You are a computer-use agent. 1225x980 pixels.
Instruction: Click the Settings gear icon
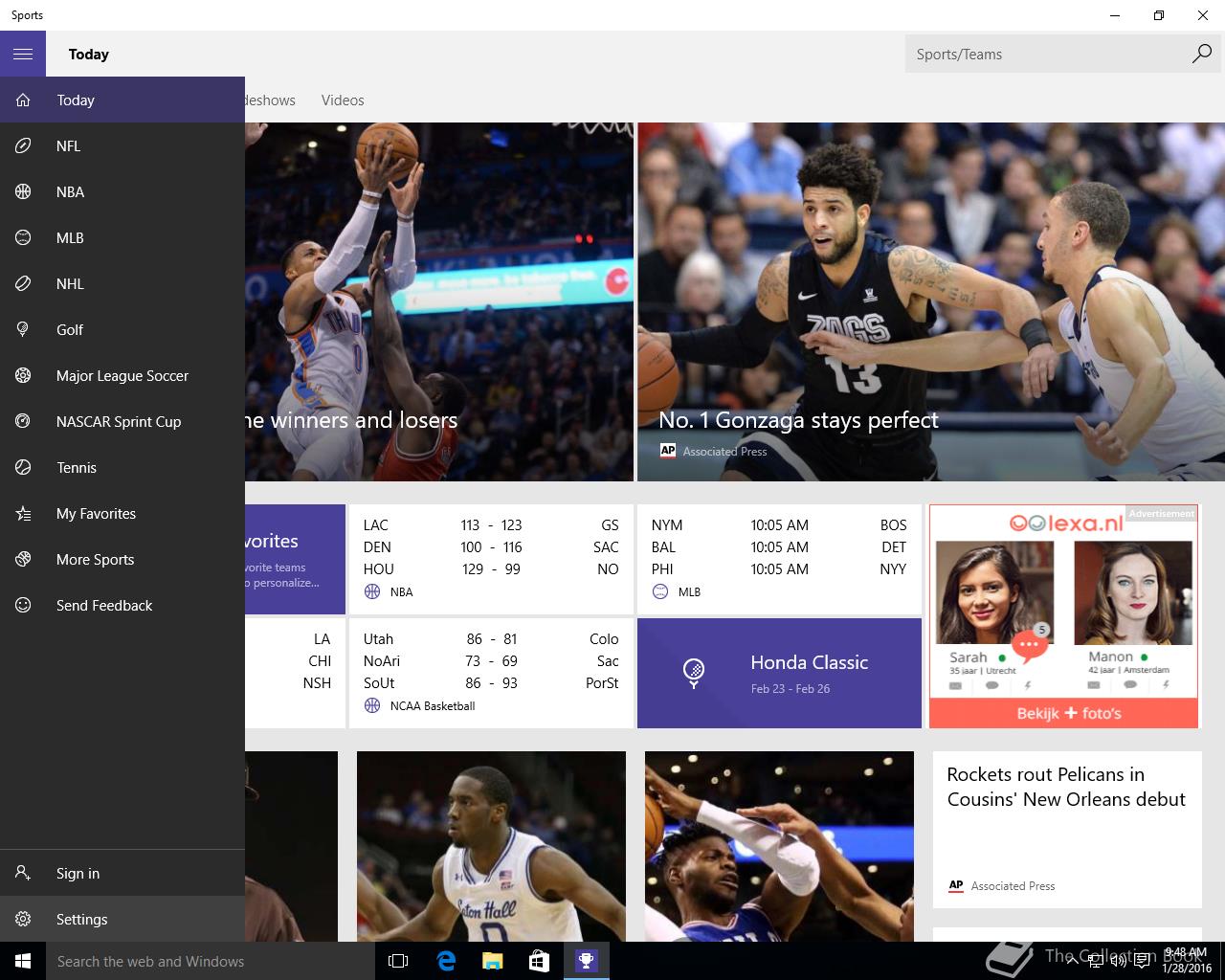tap(23, 919)
